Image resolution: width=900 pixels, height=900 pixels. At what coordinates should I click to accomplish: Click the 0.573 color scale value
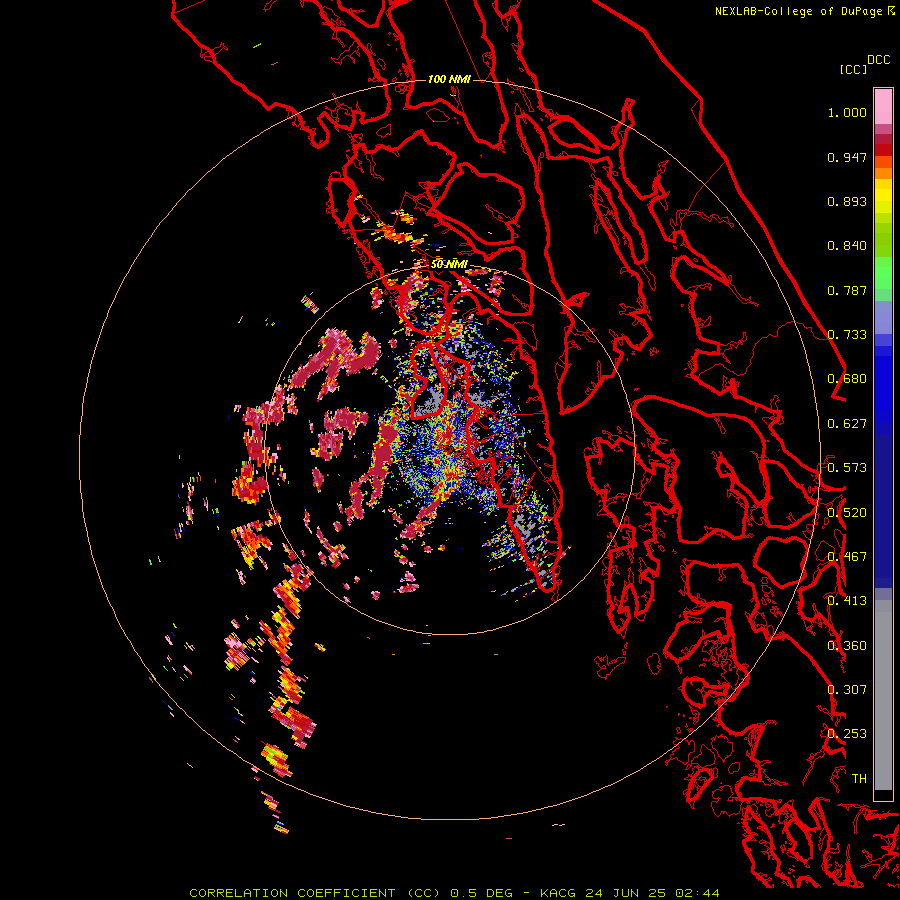coord(847,468)
